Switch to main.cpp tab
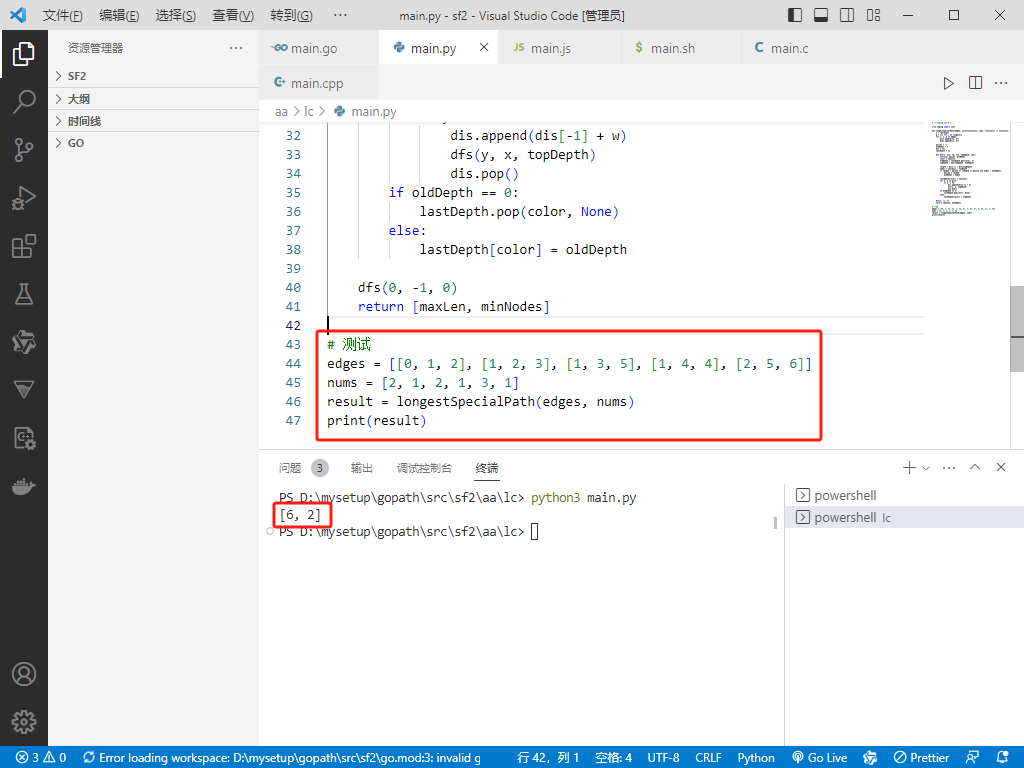This screenshot has width=1024, height=768. coord(319,83)
